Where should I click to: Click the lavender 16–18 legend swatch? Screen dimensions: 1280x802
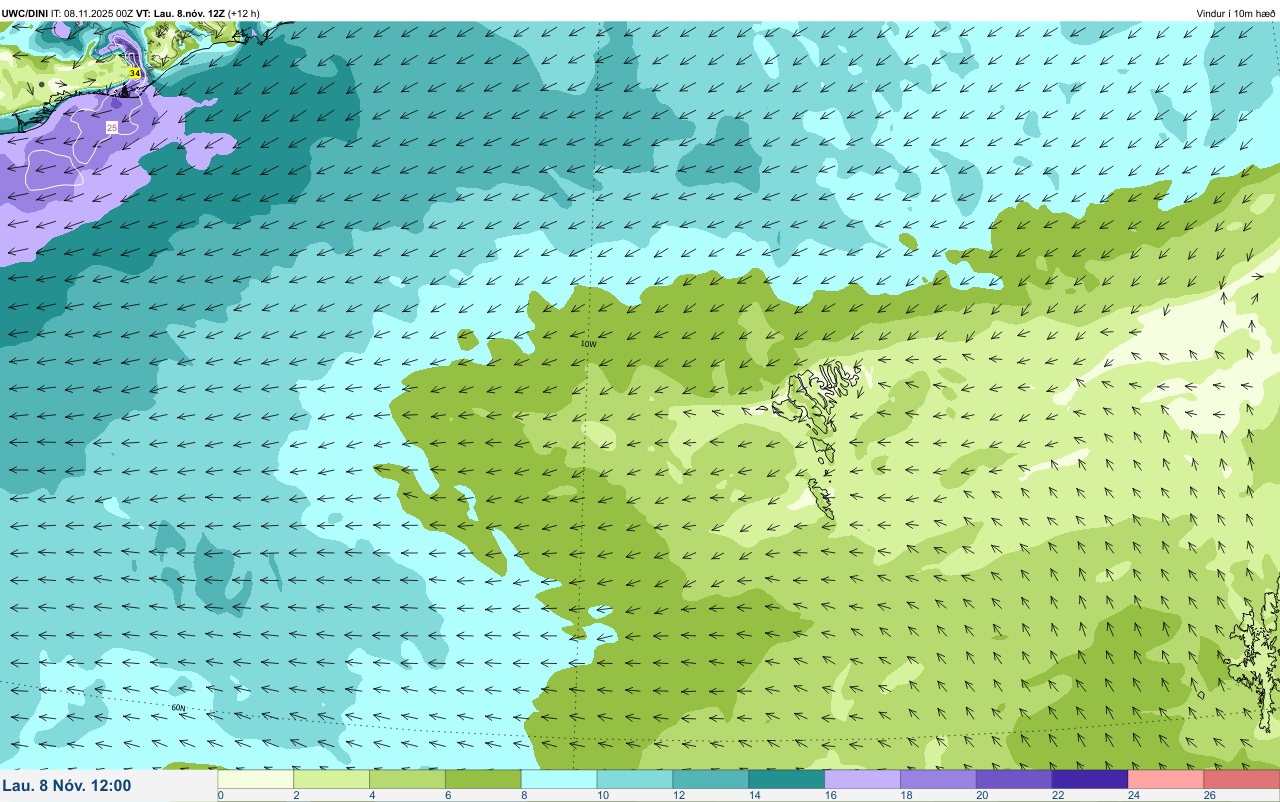[x=863, y=779]
